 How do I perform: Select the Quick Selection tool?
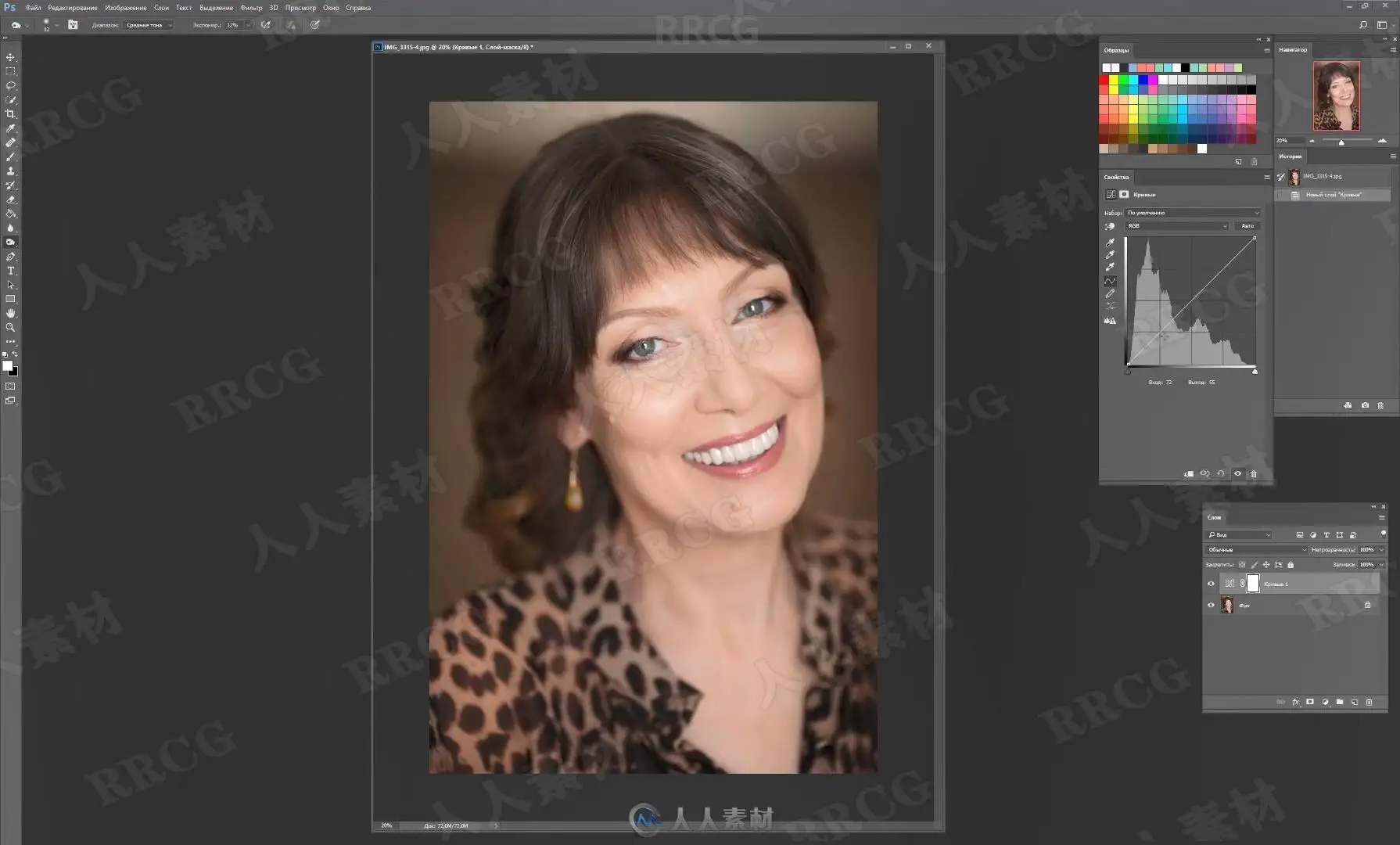(10, 99)
